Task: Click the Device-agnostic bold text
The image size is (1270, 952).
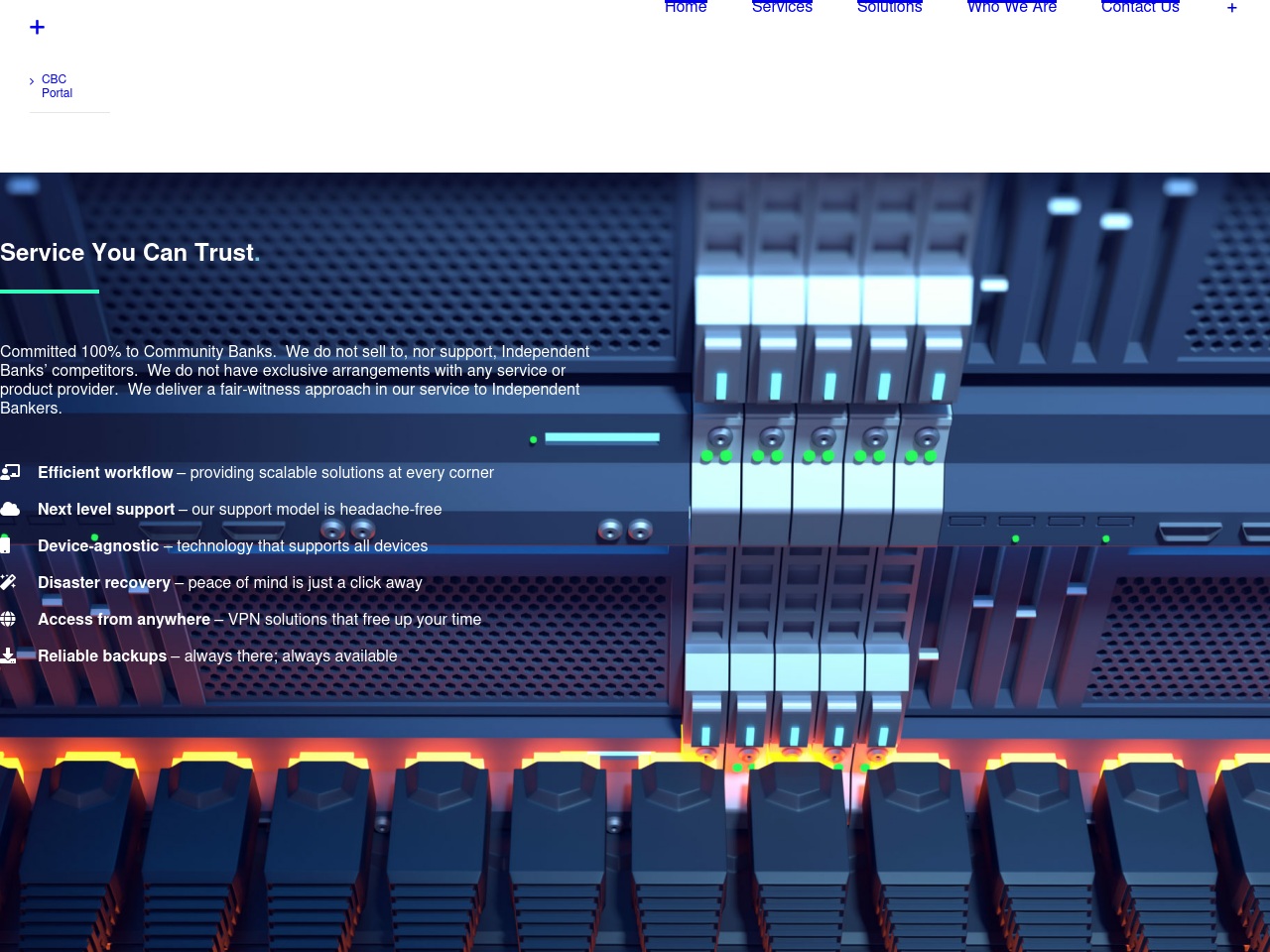Action: [98, 546]
